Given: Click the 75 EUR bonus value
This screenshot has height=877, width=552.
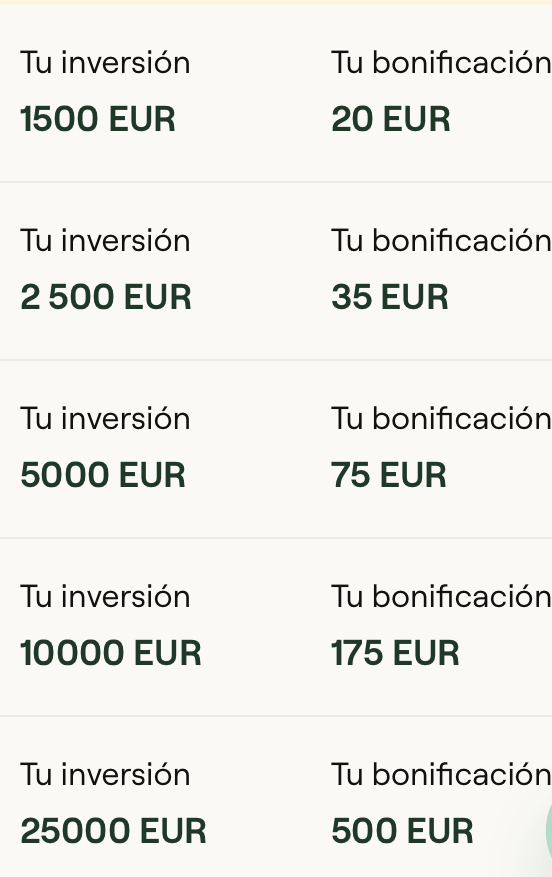Looking at the screenshot, I should click(389, 475).
